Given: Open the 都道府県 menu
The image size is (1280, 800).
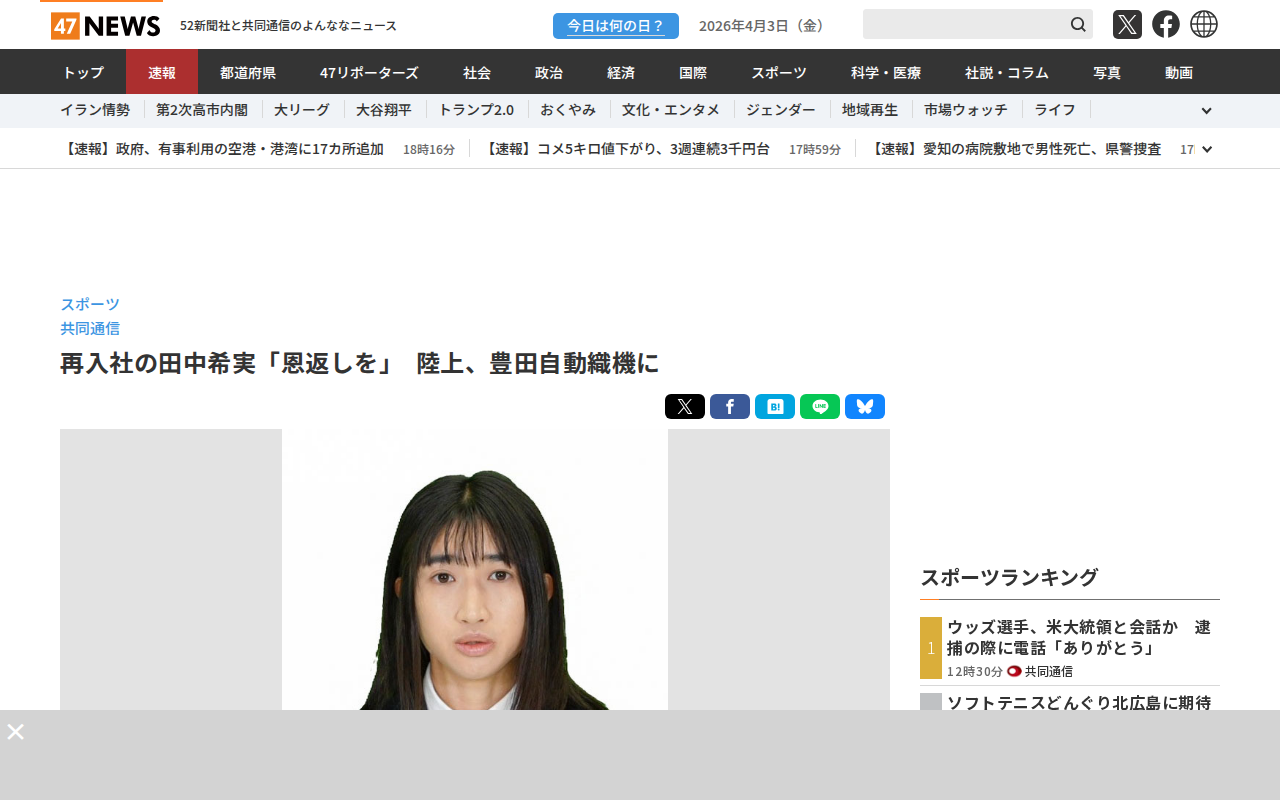Looking at the screenshot, I should coord(248,72).
